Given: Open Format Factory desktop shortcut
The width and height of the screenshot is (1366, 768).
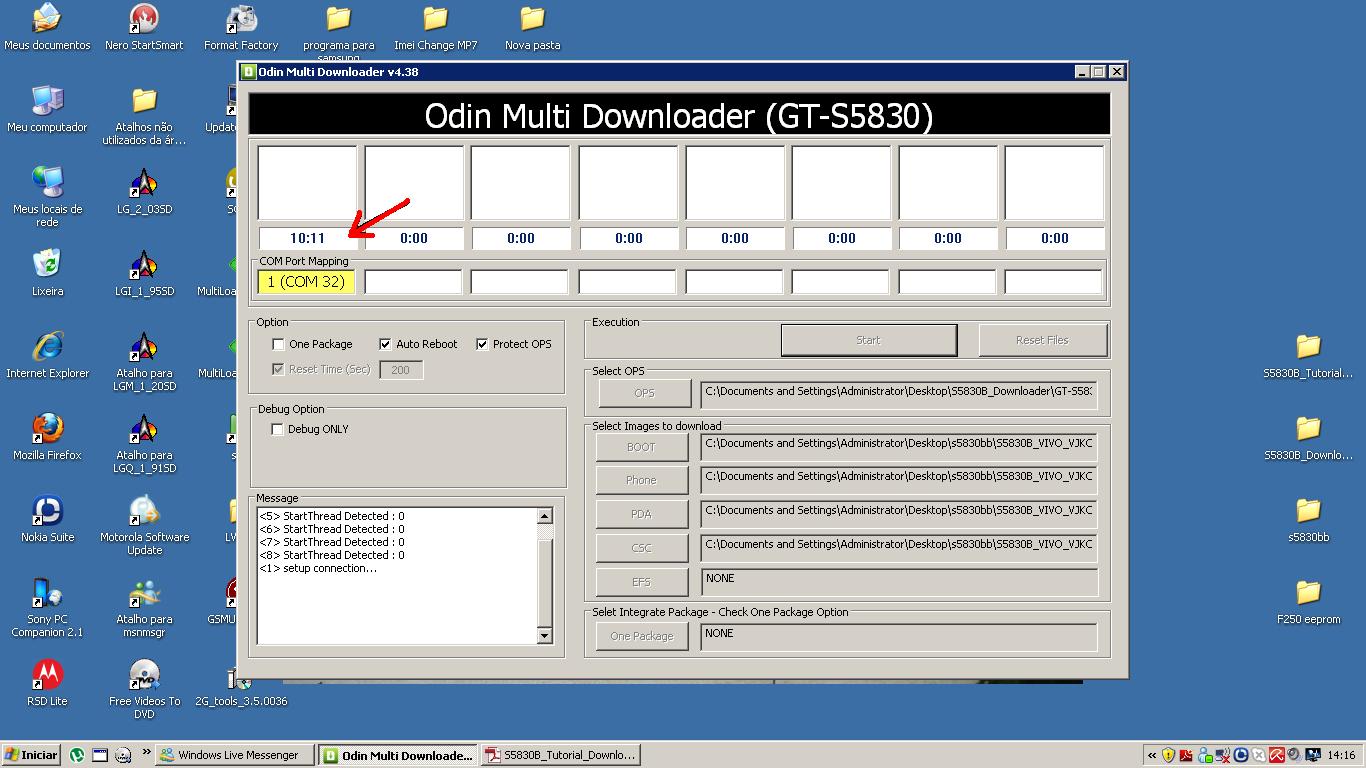Looking at the screenshot, I should [241, 28].
